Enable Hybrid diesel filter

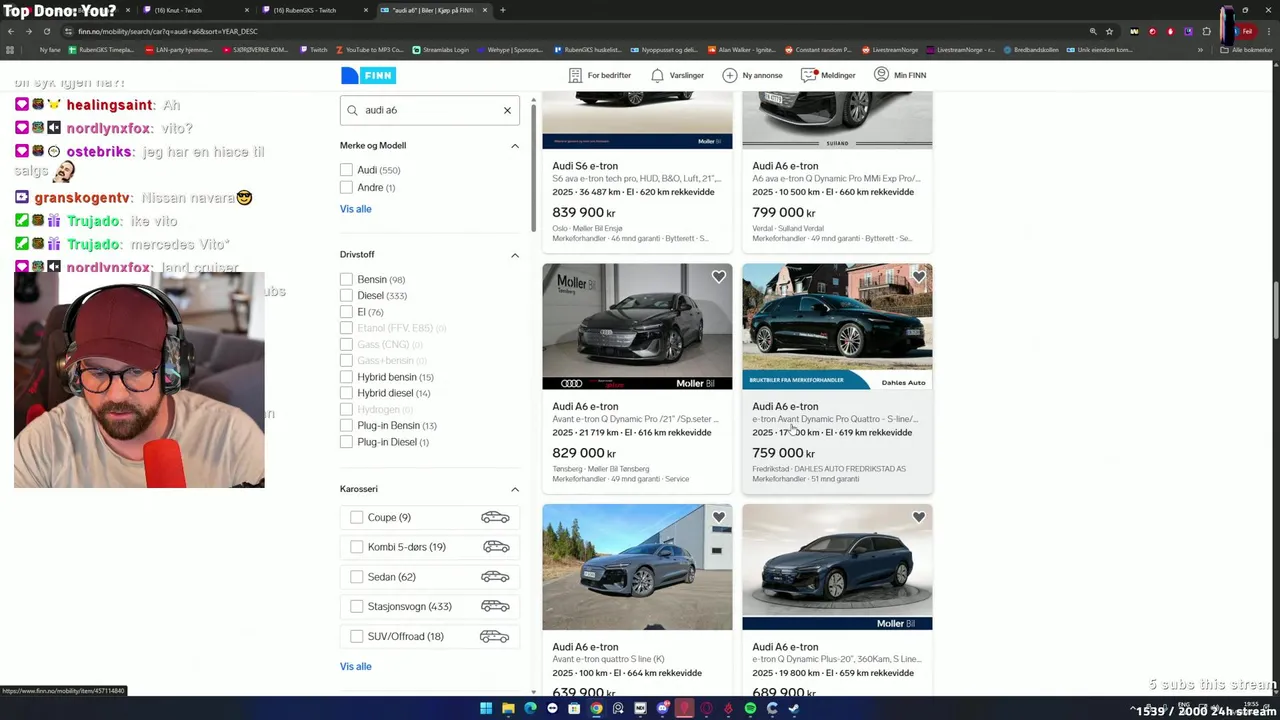(x=346, y=393)
